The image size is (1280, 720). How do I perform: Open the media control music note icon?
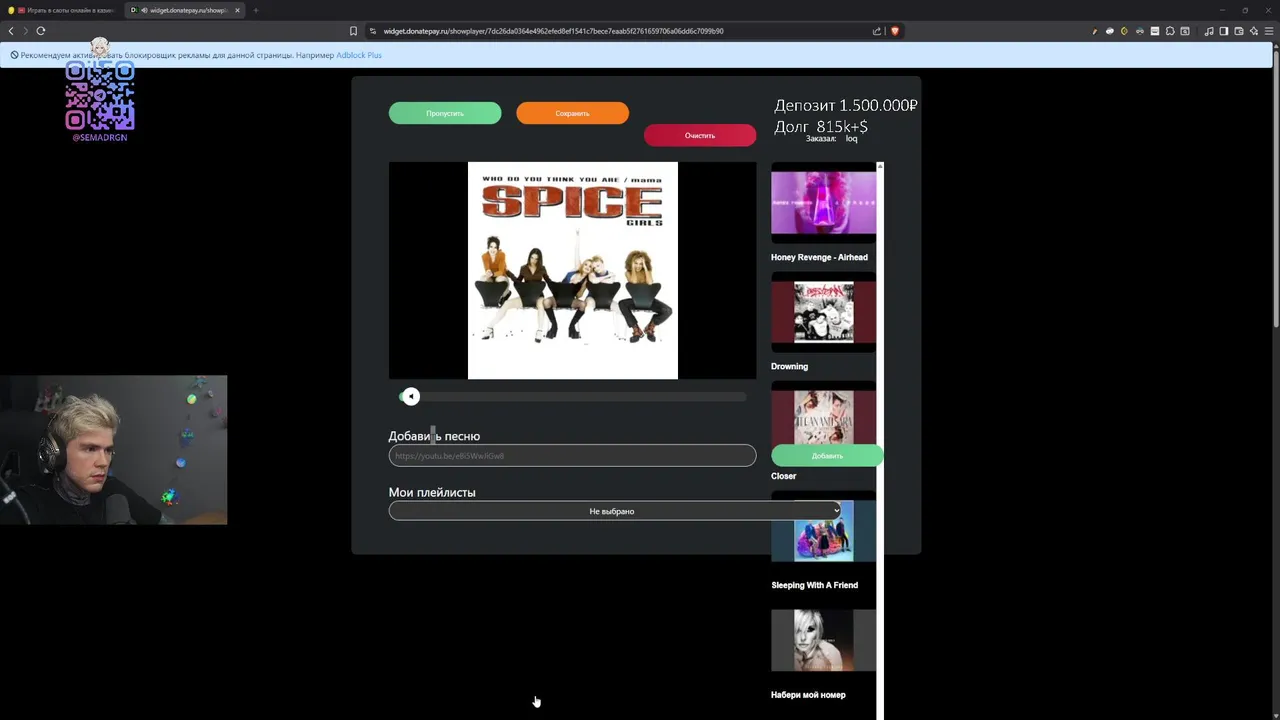[1209, 31]
